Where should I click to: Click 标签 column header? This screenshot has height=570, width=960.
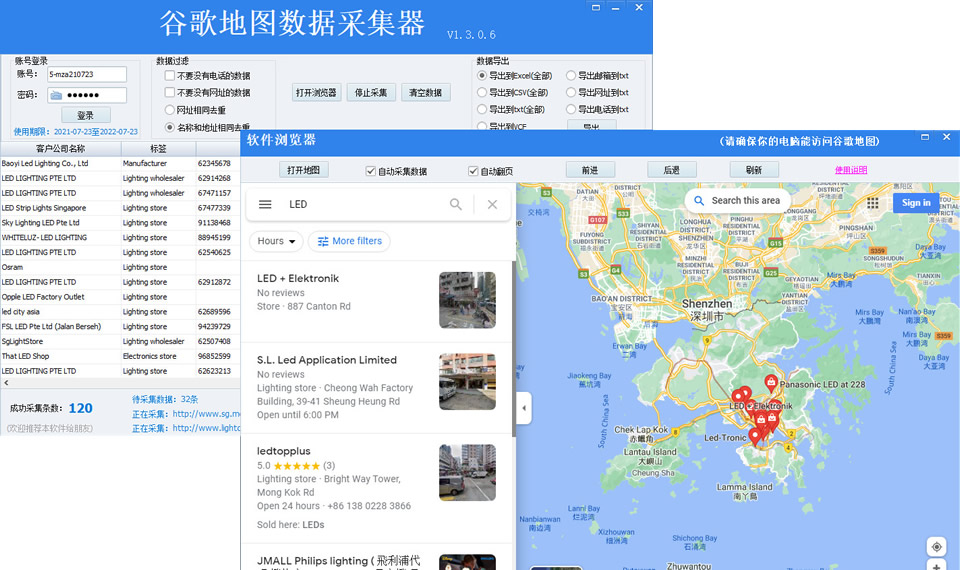coord(158,149)
